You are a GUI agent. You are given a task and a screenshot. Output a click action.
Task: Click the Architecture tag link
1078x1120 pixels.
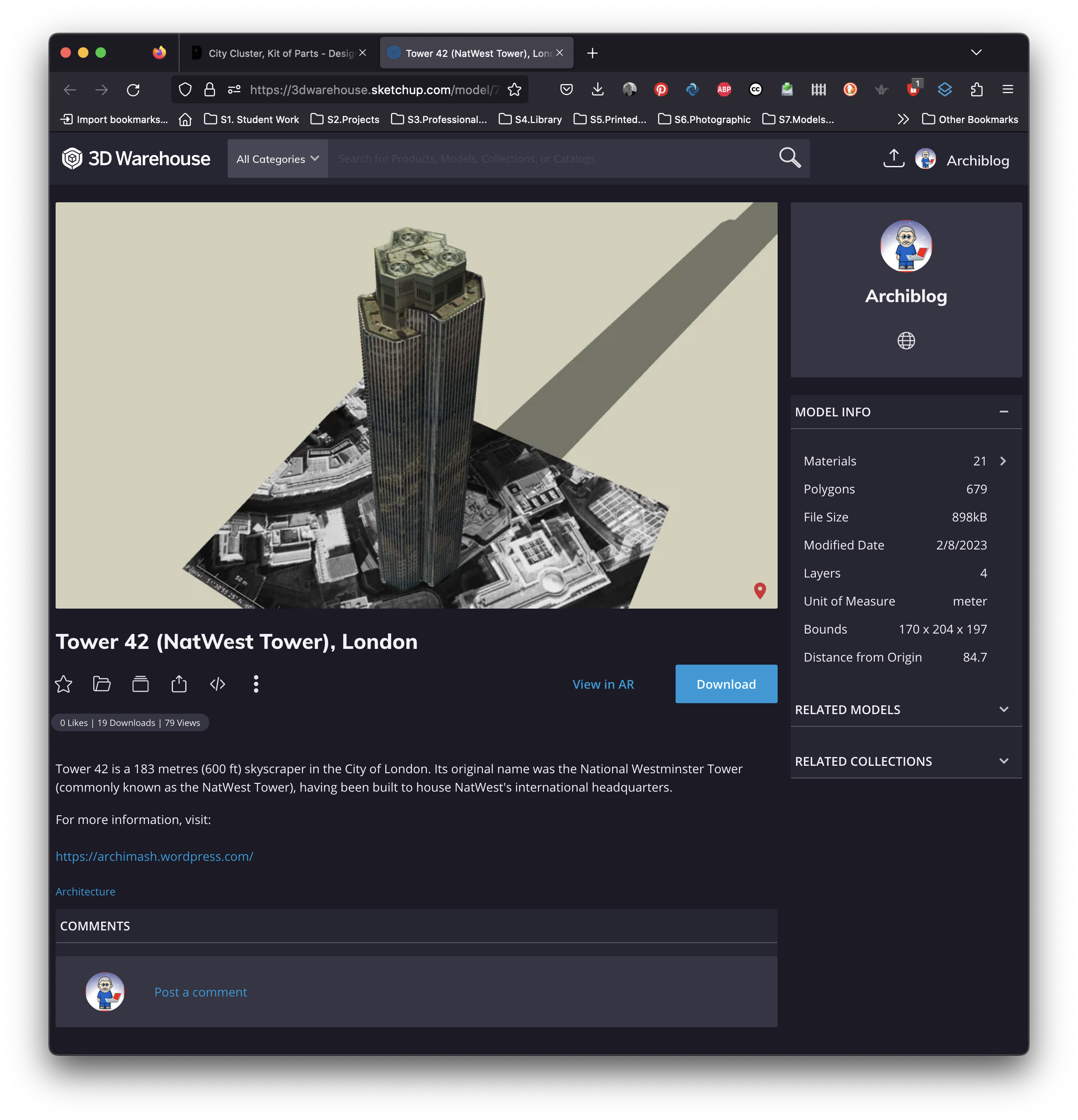pyautogui.click(x=85, y=892)
